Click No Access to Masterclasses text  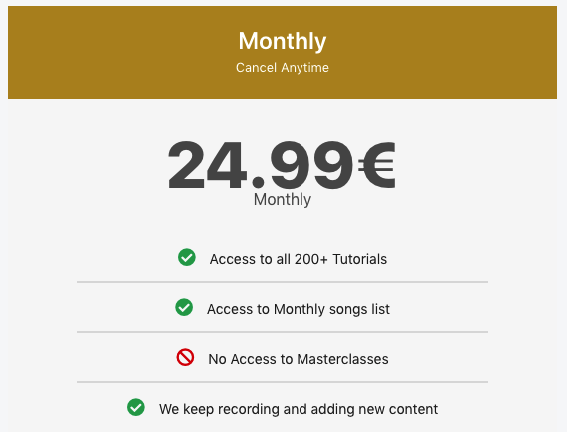tap(298, 359)
